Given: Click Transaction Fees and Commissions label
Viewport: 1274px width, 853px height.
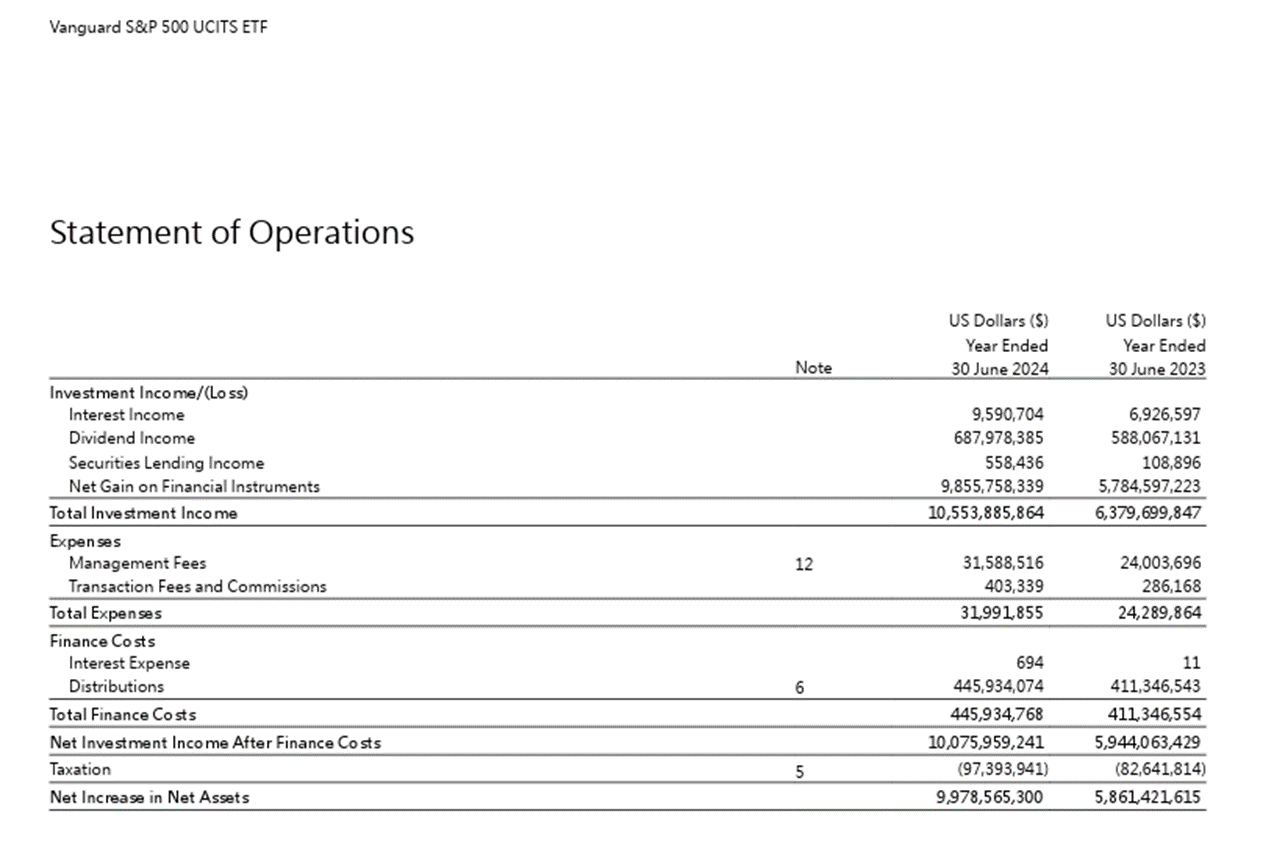Looking at the screenshot, I should click(x=197, y=587).
